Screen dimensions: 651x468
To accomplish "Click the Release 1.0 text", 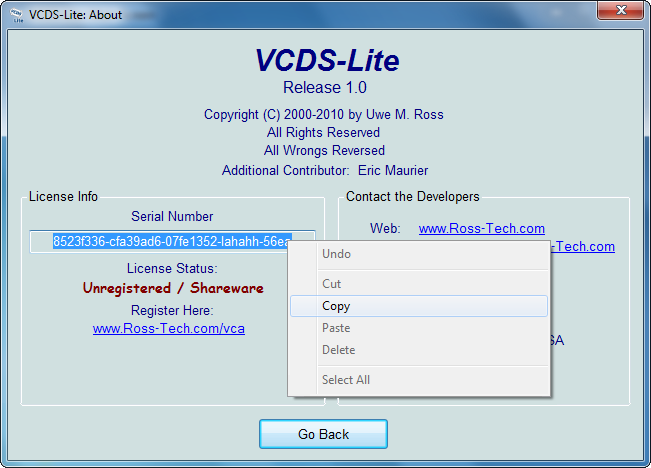I will [325, 88].
